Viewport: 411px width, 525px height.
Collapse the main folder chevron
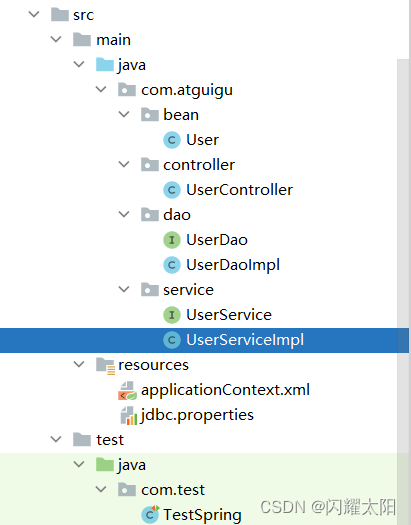[x=56, y=39]
